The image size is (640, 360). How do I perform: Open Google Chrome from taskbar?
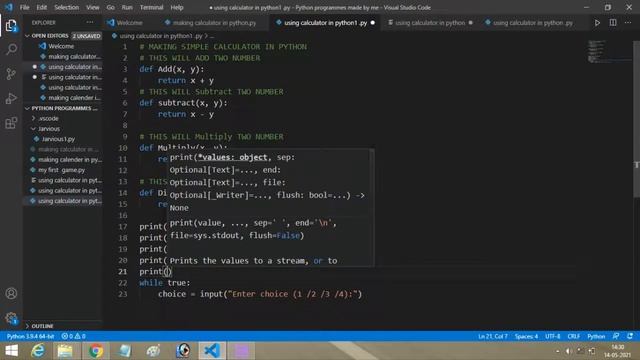tap(96, 351)
